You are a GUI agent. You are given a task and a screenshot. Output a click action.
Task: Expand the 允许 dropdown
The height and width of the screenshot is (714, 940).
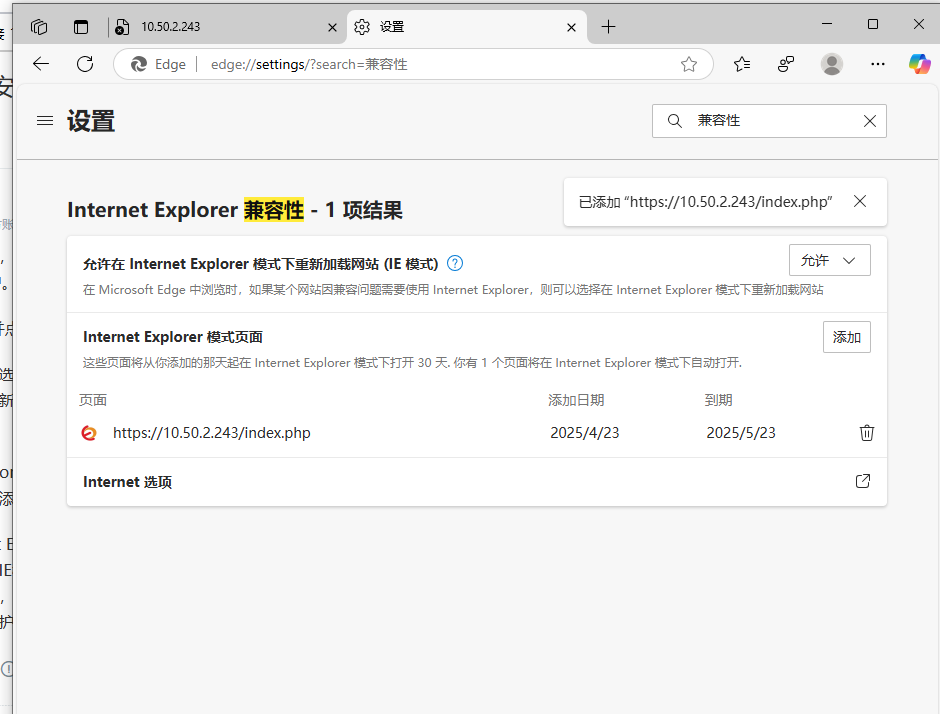[830, 260]
